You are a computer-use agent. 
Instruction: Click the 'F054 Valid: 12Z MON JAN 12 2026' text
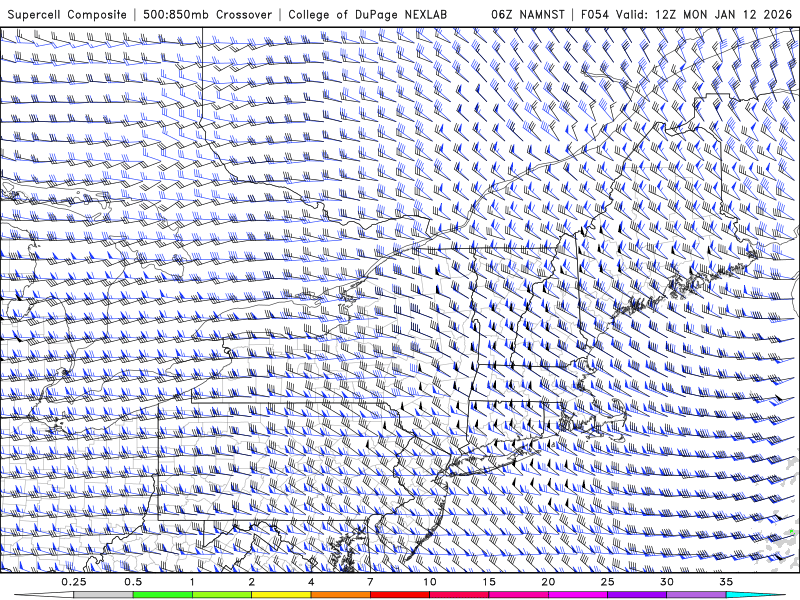(x=686, y=14)
